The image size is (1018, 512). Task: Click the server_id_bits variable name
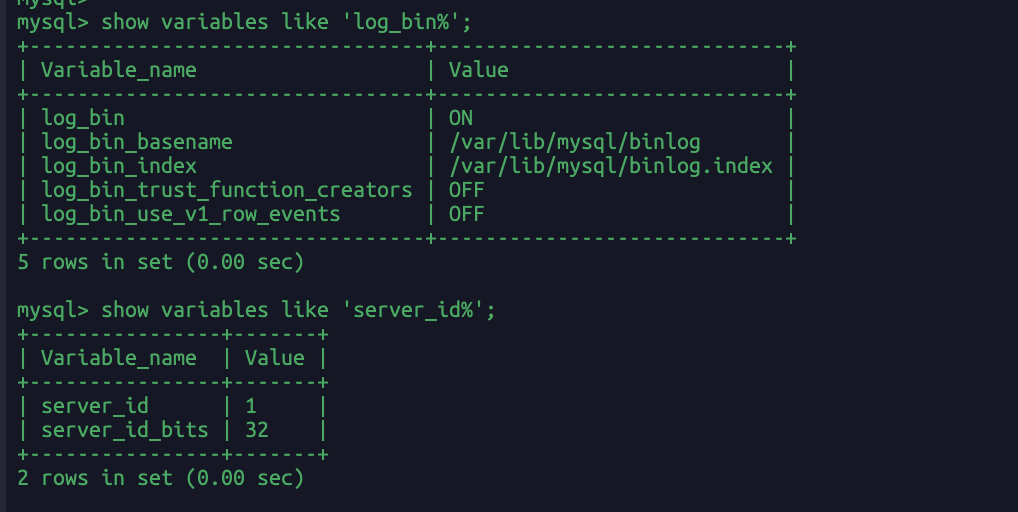(125, 430)
